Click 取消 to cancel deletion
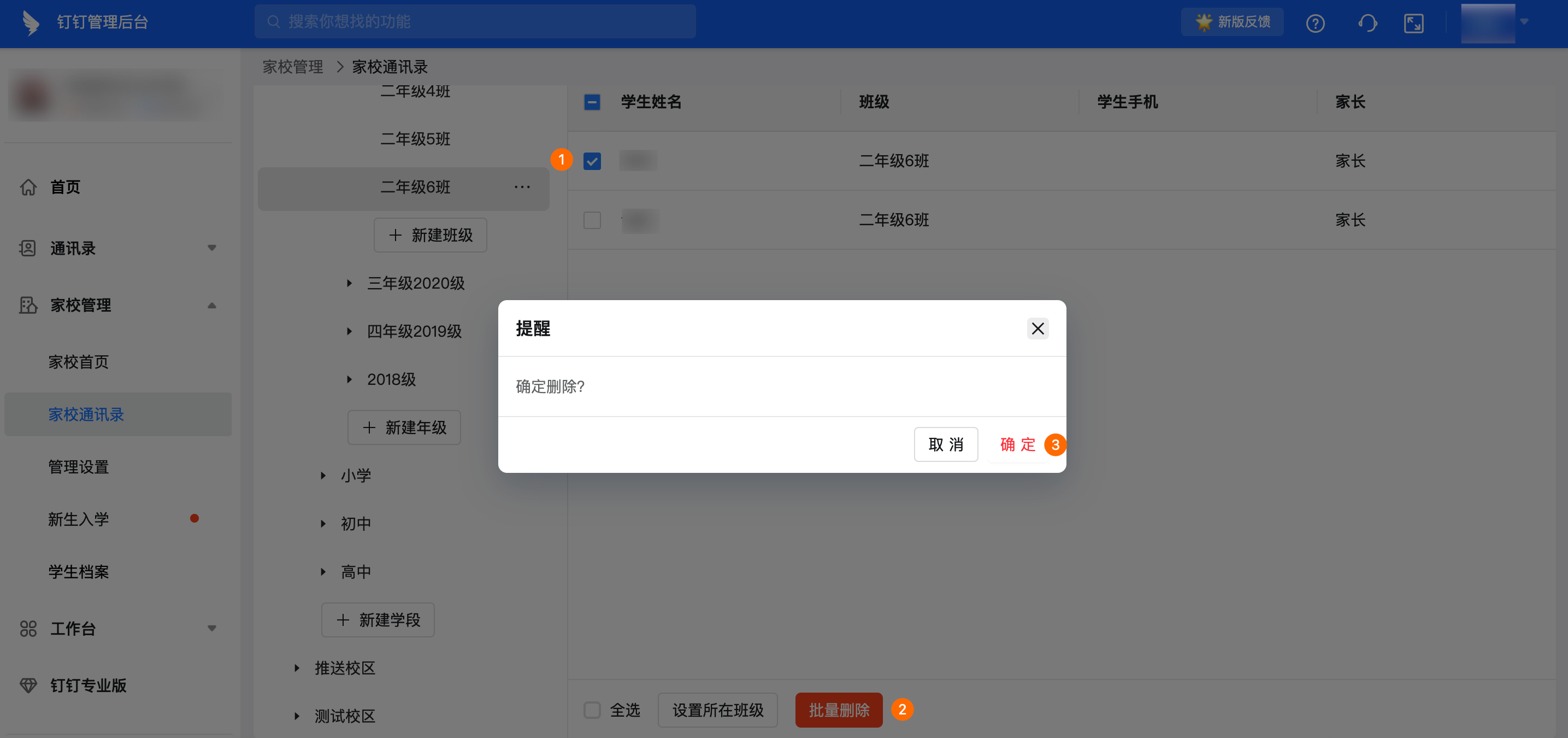This screenshot has width=1568, height=738. point(945,444)
